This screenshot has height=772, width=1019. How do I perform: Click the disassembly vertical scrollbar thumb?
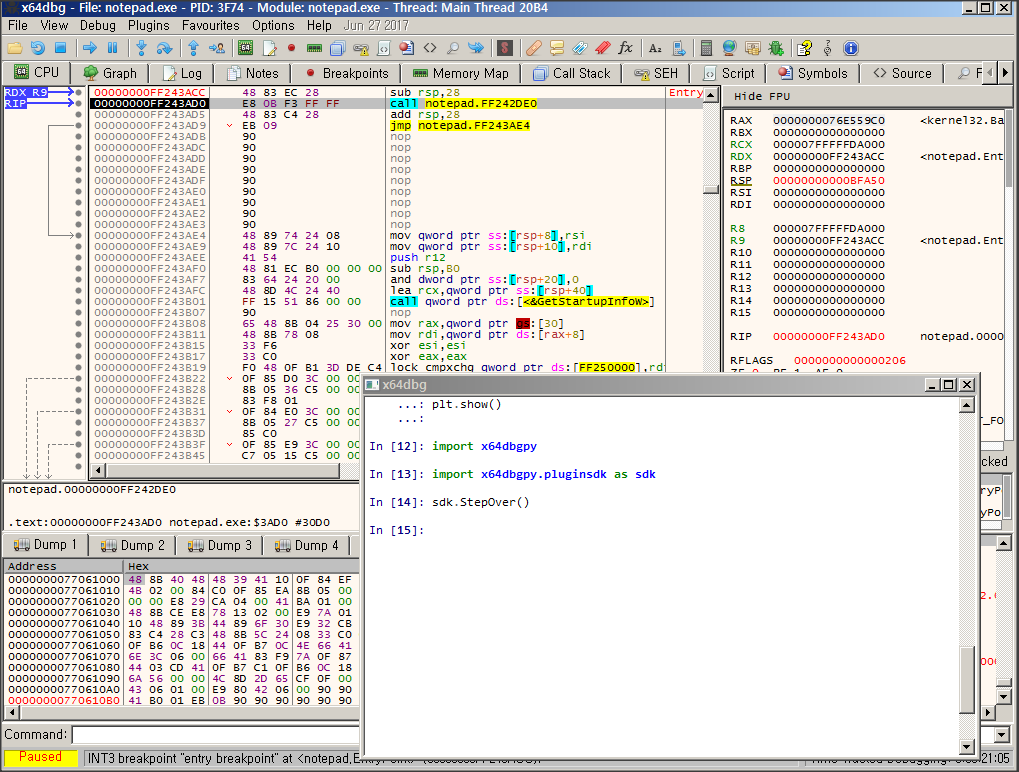tap(711, 190)
